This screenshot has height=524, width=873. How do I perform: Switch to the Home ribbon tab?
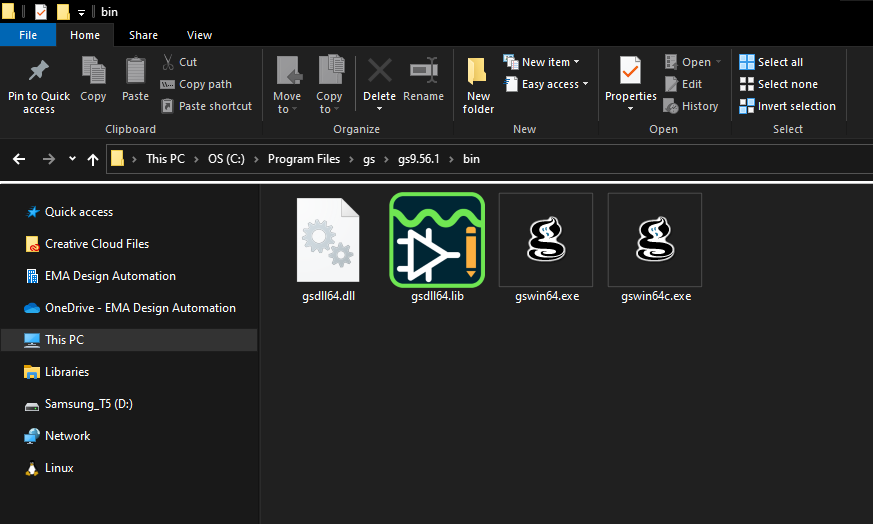pos(85,35)
